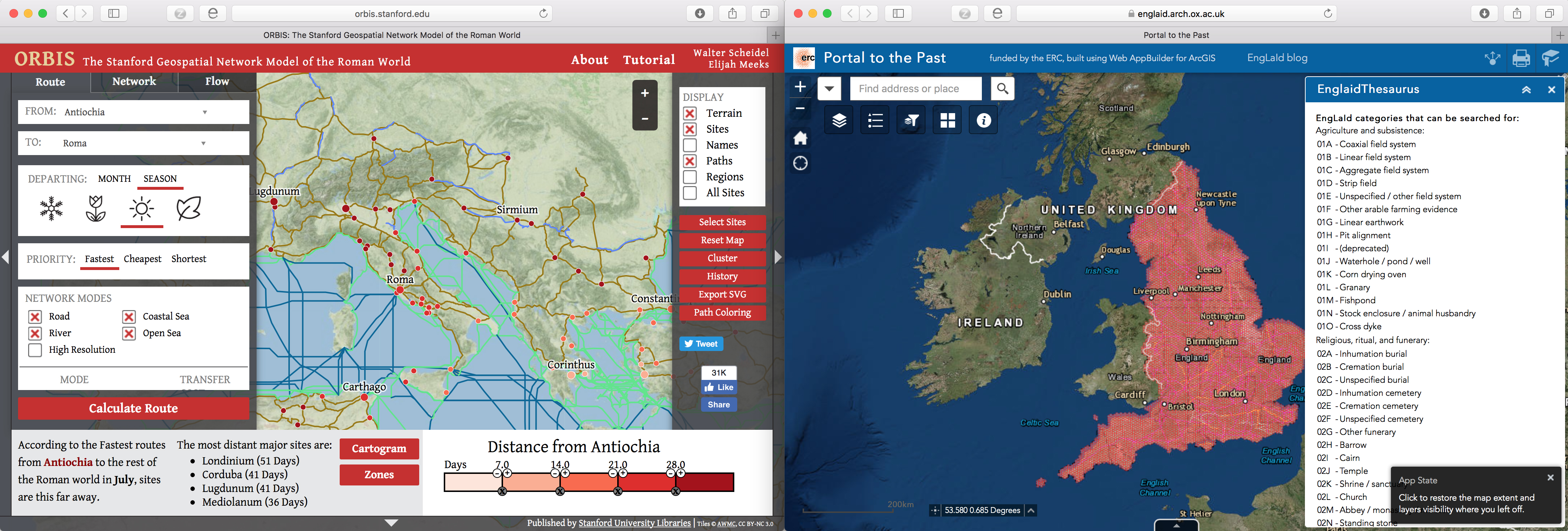1568x531 pixels.
Task: Open the TO Roma dropdown
Action: 133,143
